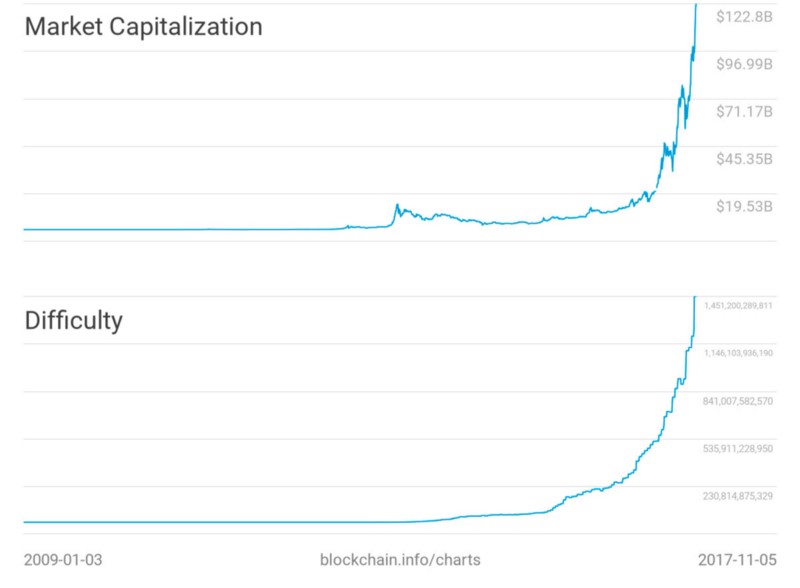Click the 1,451,200,289,811 difficulty axis label
The image size is (800, 588).
pos(738,305)
